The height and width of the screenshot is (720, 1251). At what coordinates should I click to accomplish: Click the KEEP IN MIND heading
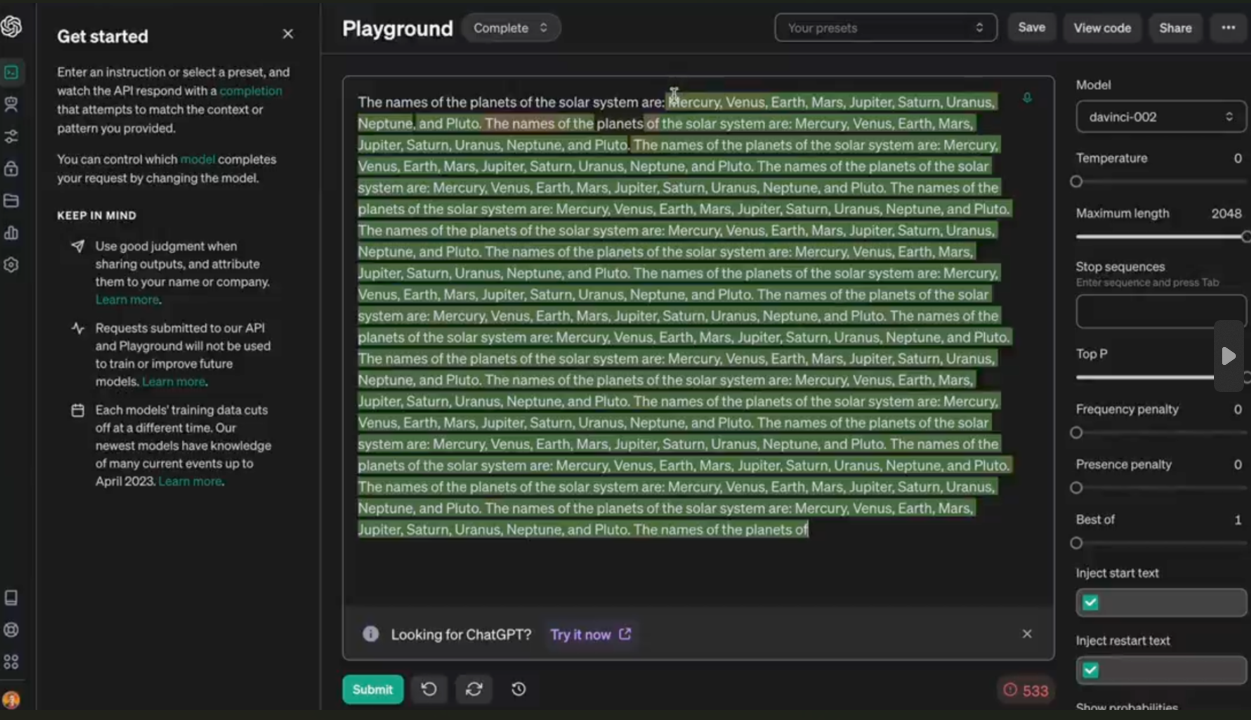pos(97,215)
